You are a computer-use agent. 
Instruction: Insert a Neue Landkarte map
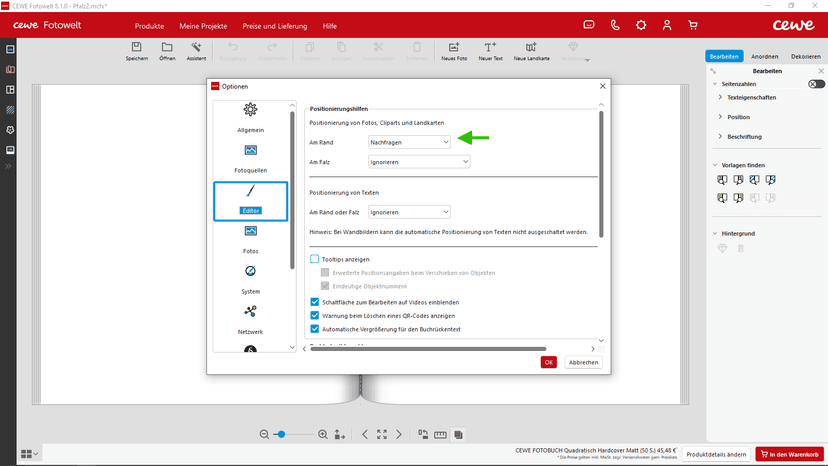(530, 49)
